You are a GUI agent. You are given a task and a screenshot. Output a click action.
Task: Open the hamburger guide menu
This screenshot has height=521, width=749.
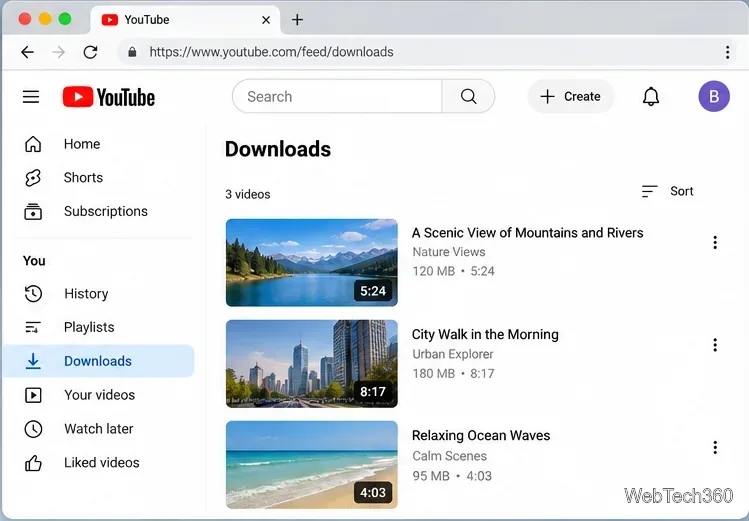click(x=31, y=97)
